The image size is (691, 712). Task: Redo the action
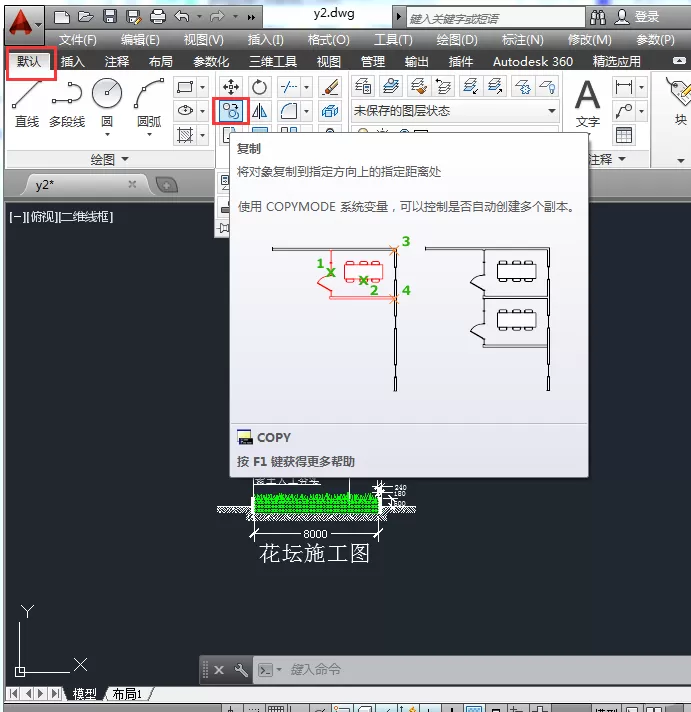click(217, 17)
